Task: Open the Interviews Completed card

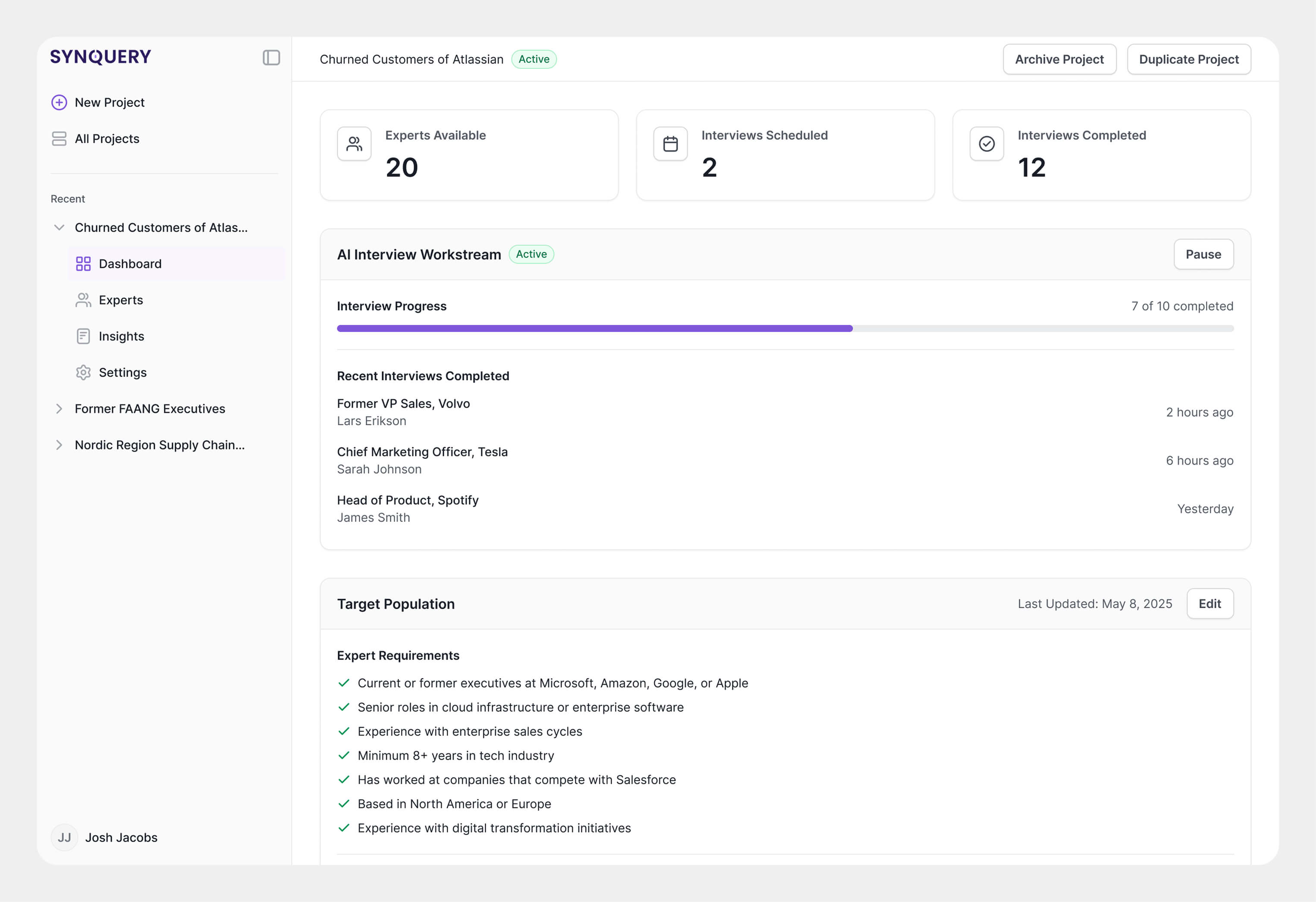Action: [1101, 155]
